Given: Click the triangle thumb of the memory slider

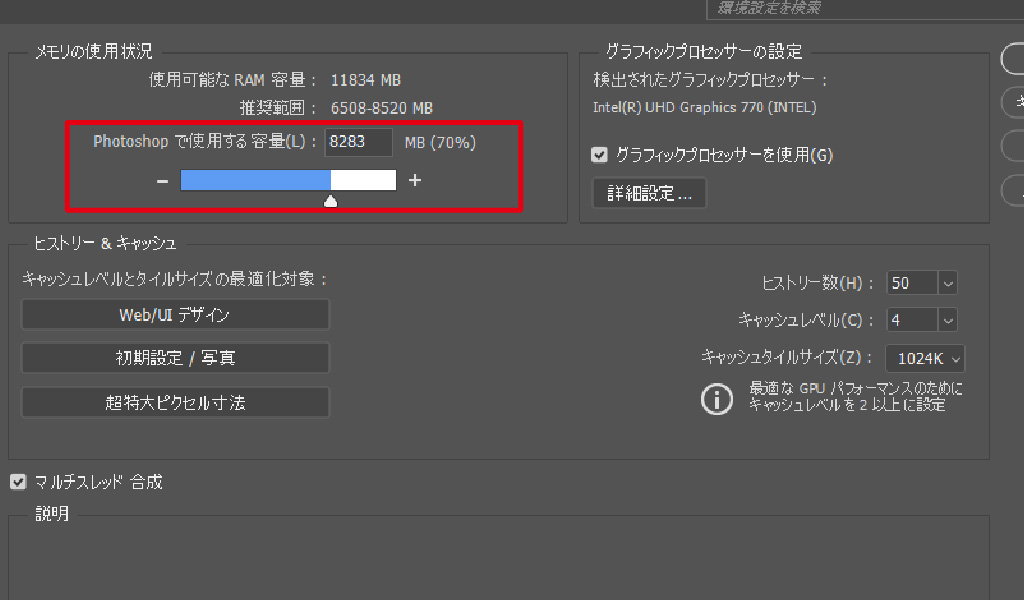Looking at the screenshot, I should pos(331,202).
